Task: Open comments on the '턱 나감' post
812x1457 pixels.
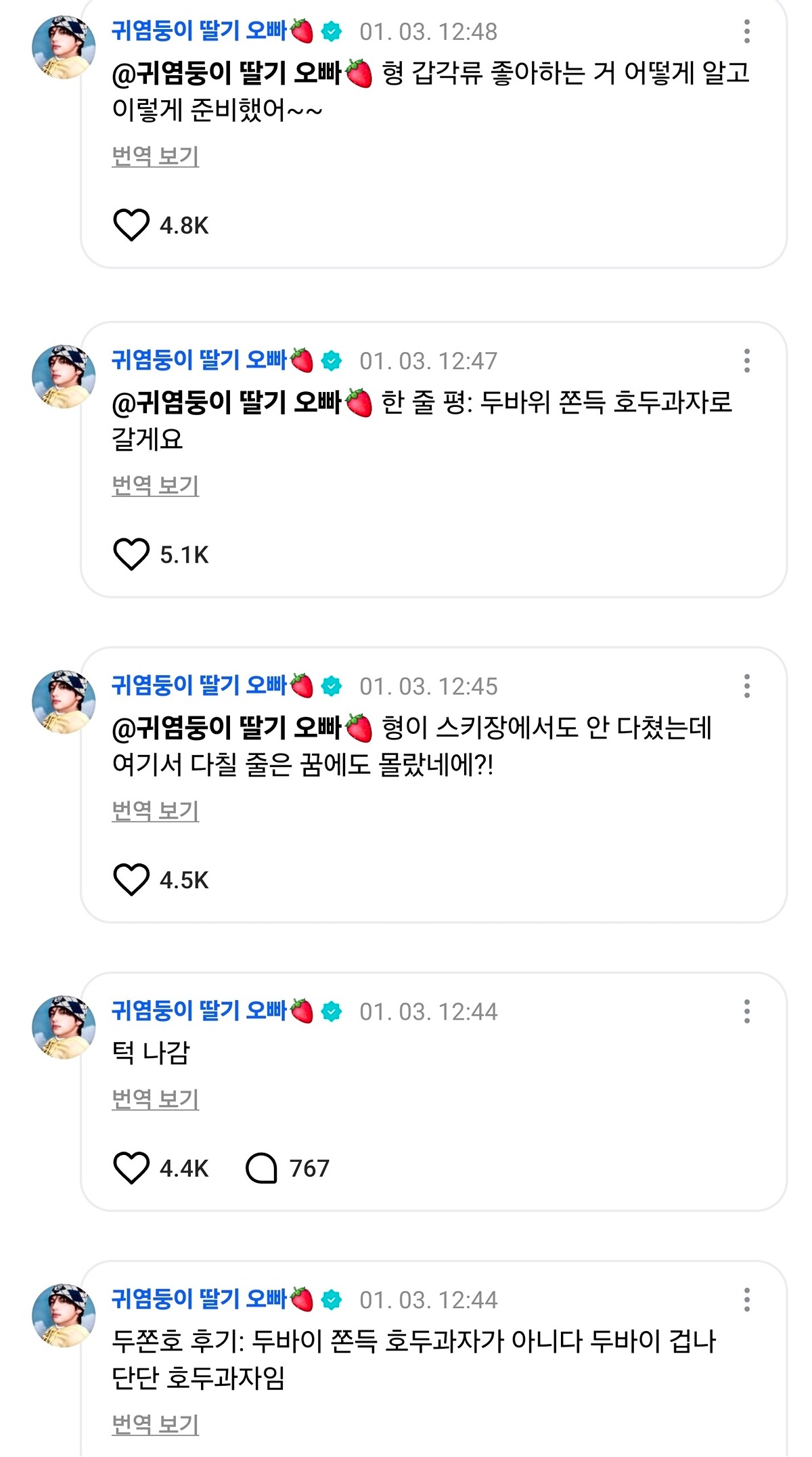Action: coord(261,1168)
